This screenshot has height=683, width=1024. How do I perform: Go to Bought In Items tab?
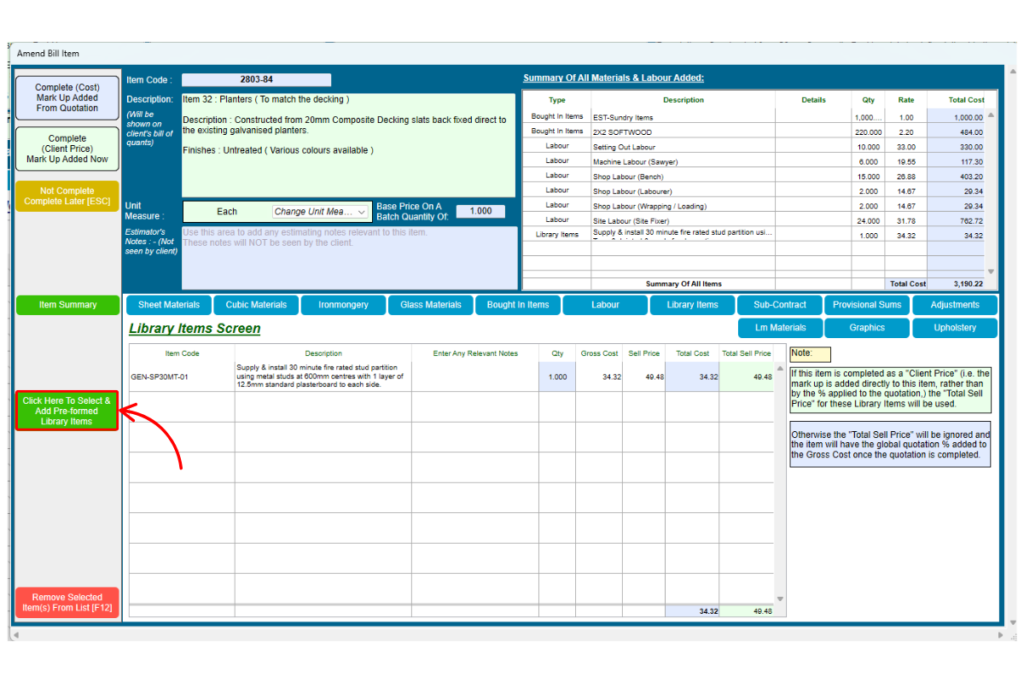click(518, 305)
